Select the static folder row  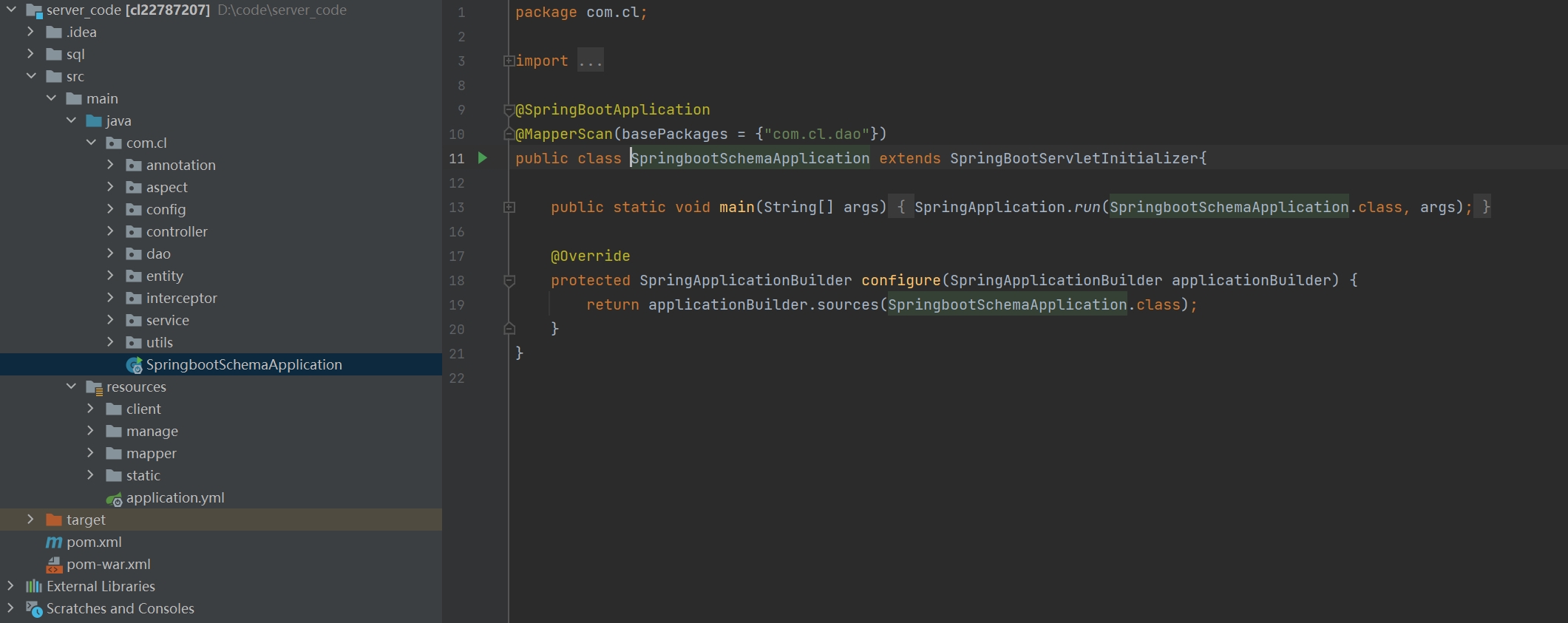point(221,475)
